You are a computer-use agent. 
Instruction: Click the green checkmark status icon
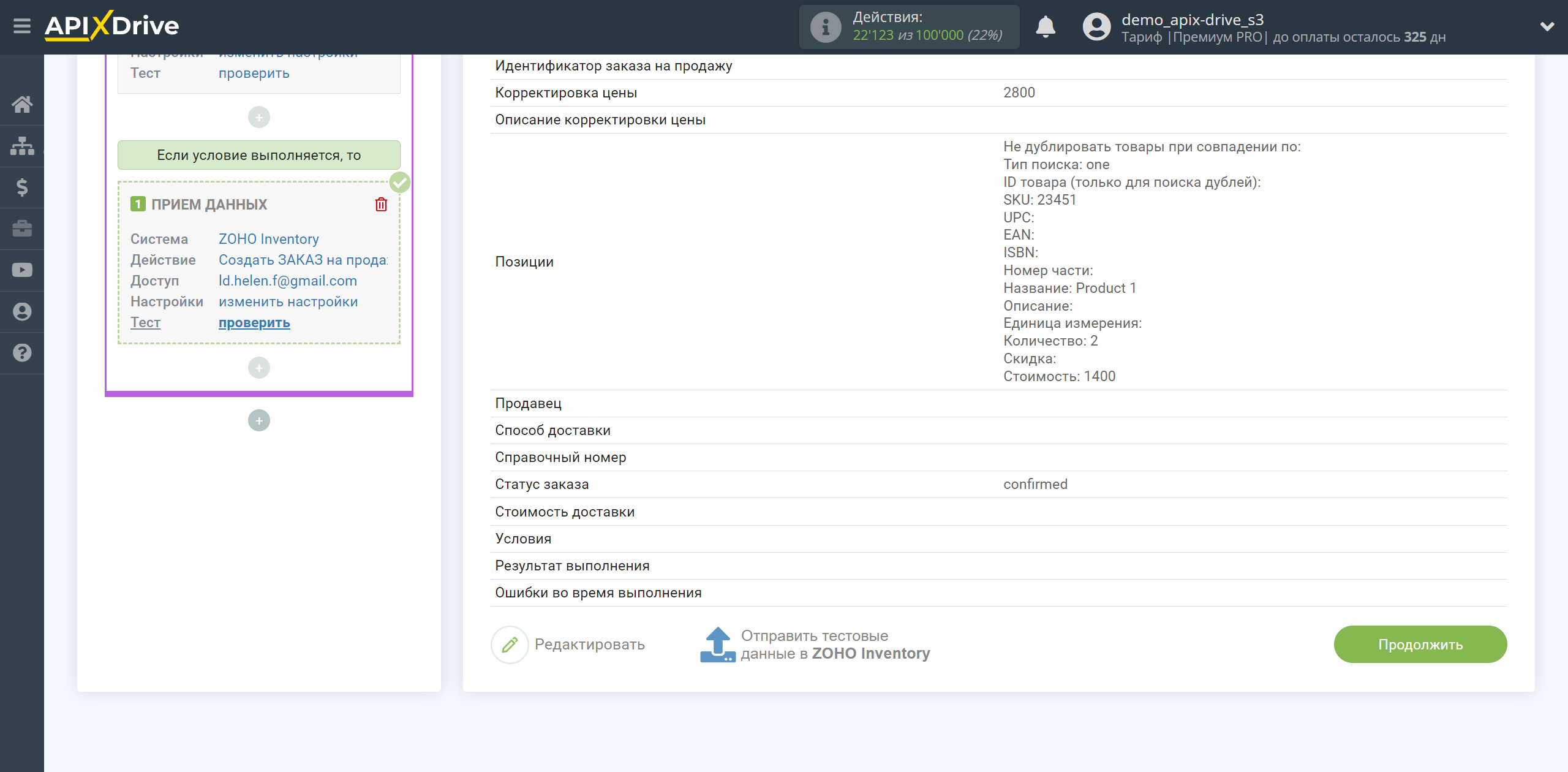tap(400, 182)
